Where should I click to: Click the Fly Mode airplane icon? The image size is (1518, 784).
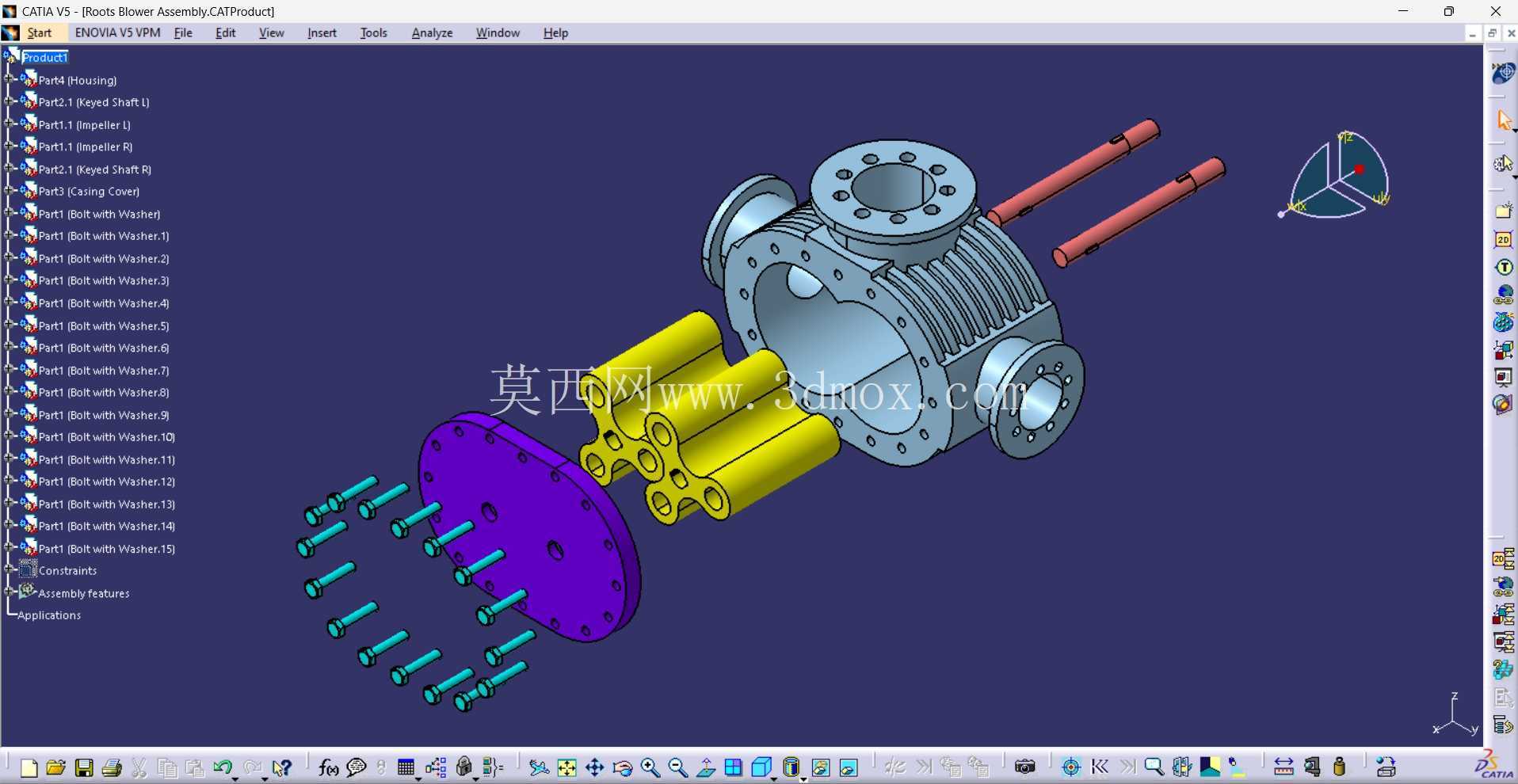coord(539,767)
